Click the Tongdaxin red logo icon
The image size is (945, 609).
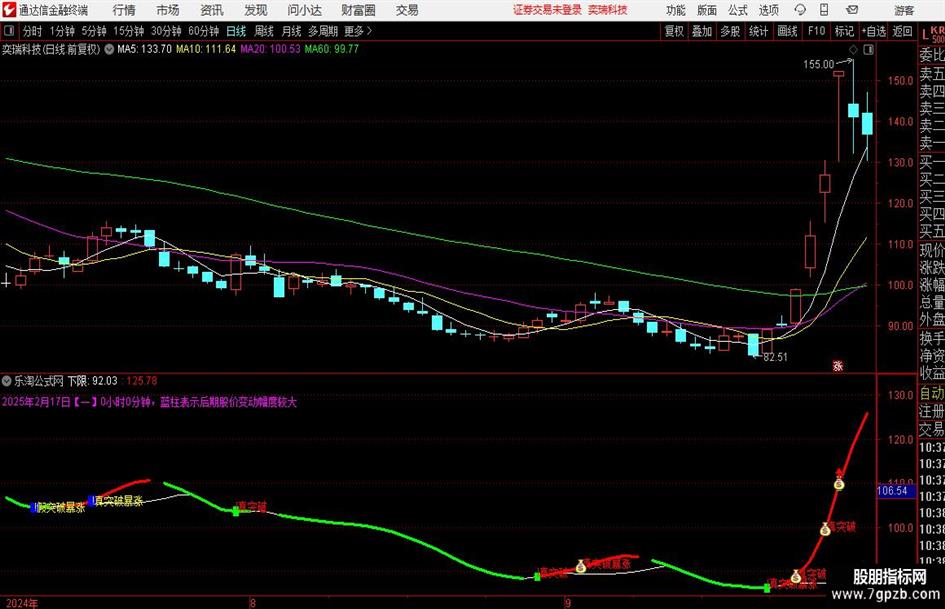point(9,10)
